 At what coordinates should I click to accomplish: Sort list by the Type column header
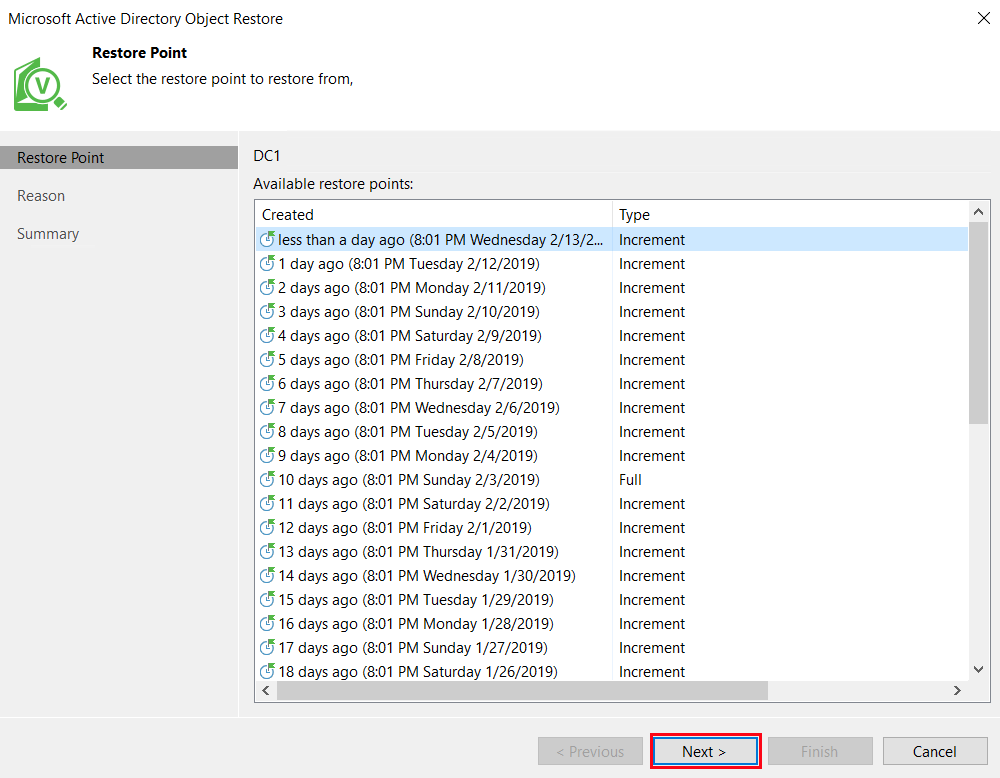point(790,214)
